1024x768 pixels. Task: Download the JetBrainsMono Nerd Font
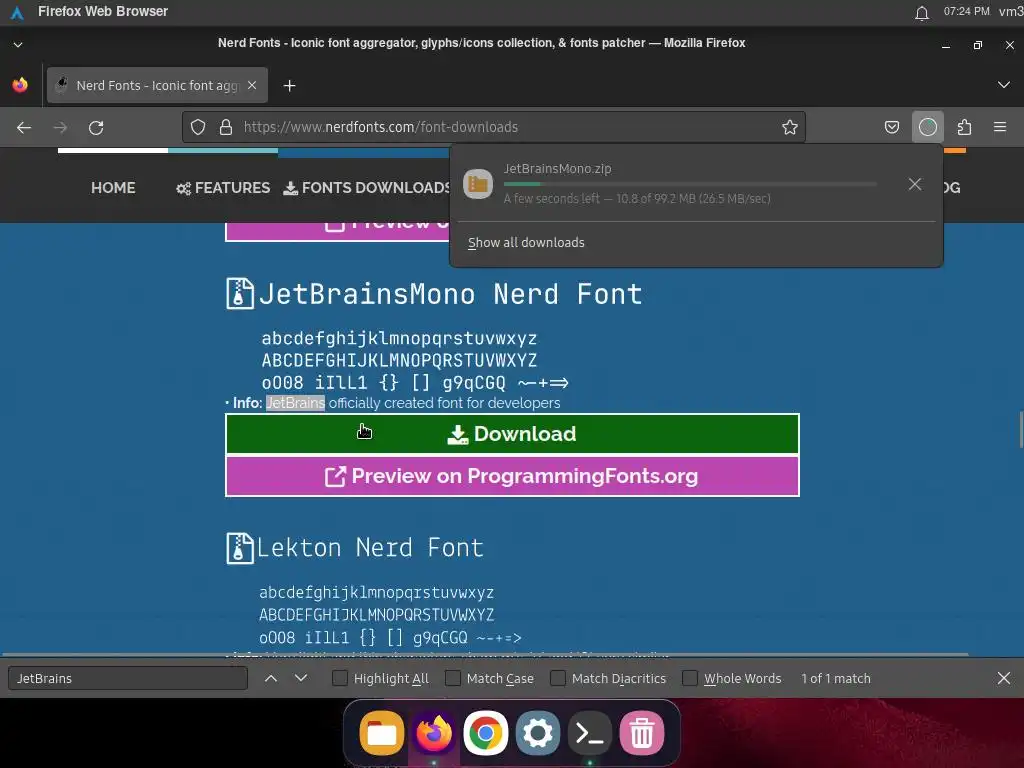[x=512, y=434]
